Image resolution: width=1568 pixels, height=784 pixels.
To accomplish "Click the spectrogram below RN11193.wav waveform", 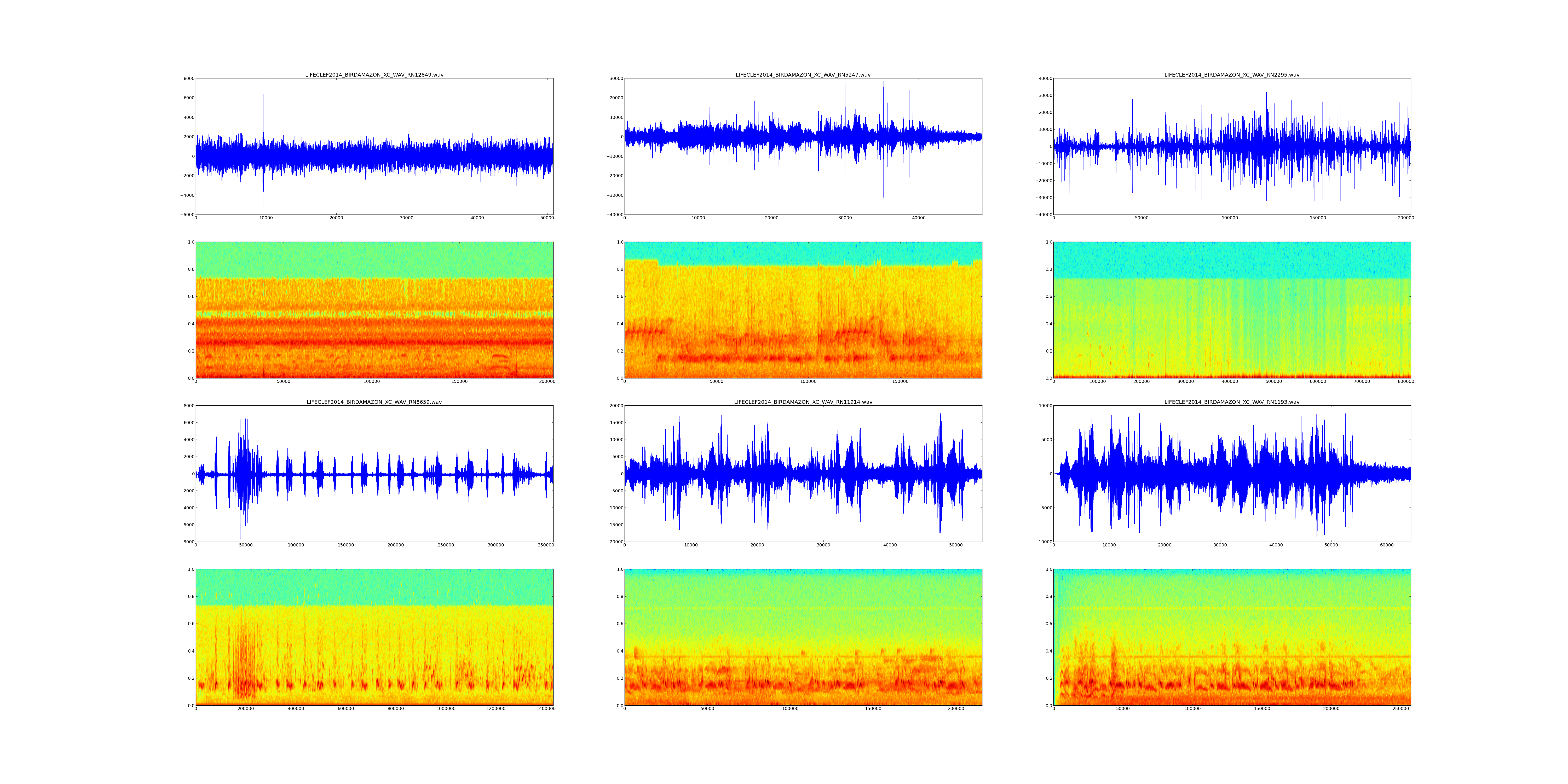I will point(1231,637).
